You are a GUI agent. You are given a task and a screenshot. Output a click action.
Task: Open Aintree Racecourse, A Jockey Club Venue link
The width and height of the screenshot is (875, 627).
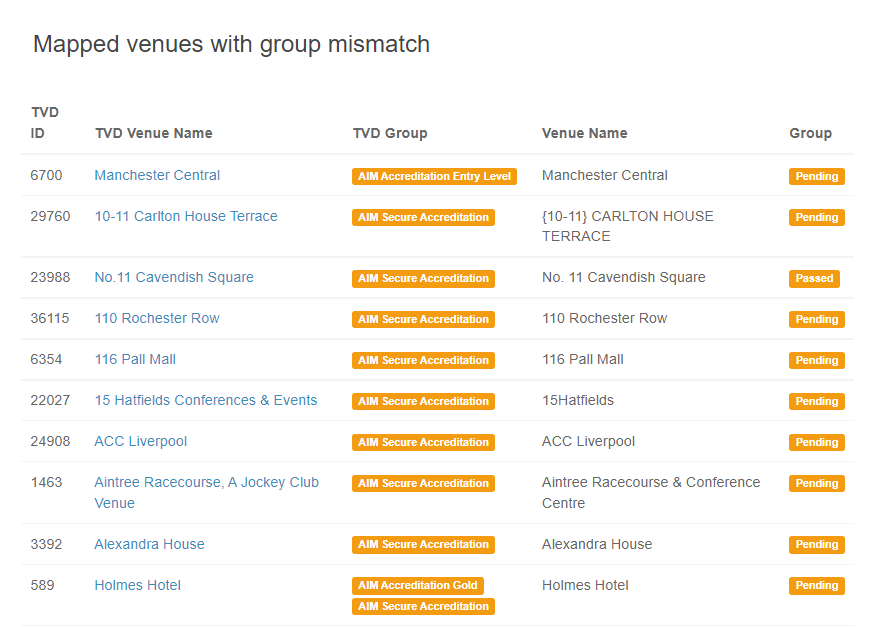pyautogui.click(x=206, y=493)
